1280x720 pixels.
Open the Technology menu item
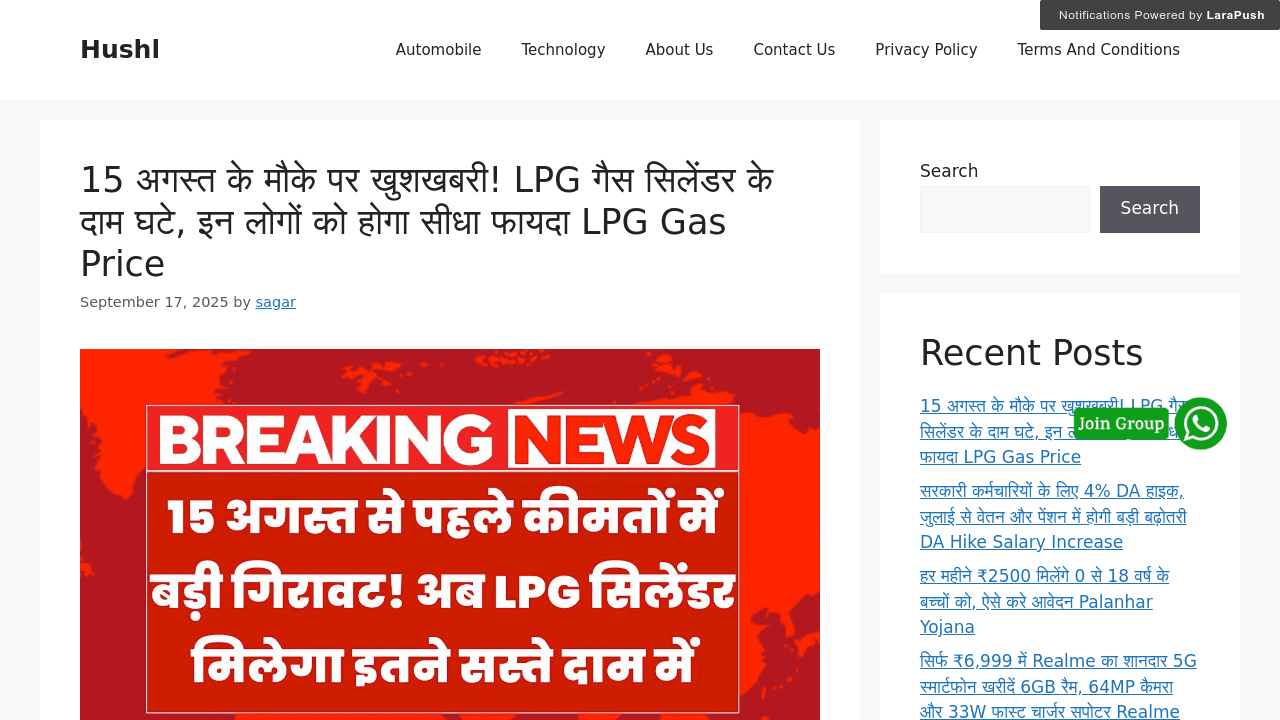pos(563,50)
